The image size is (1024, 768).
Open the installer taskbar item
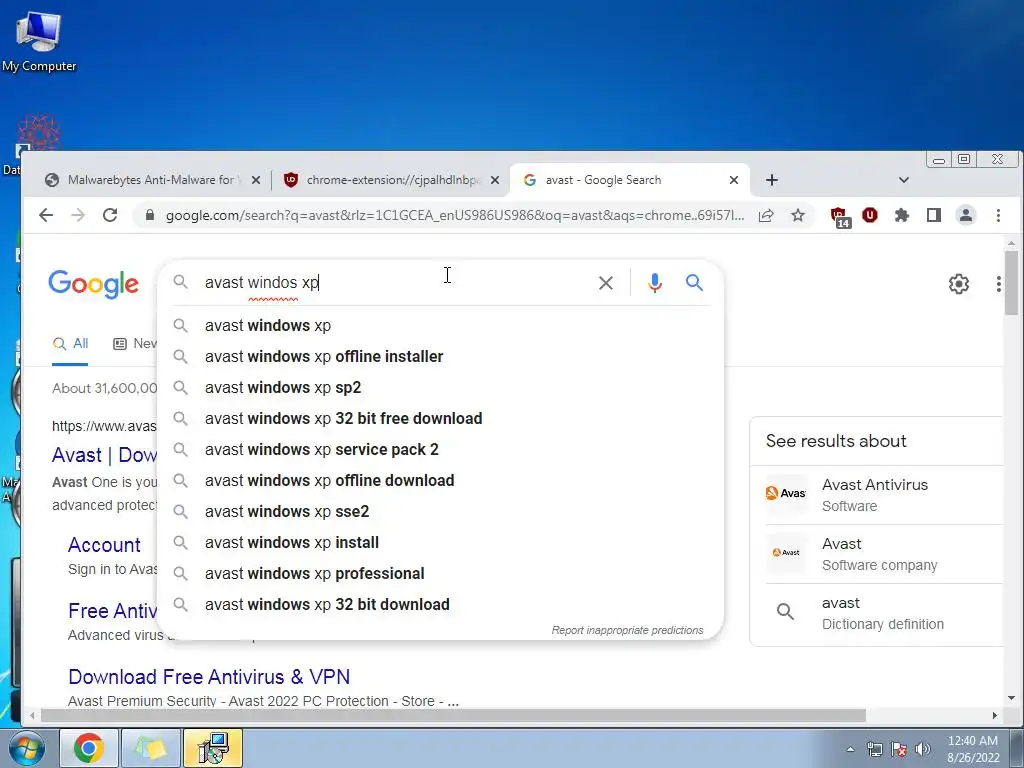(x=213, y=748)
